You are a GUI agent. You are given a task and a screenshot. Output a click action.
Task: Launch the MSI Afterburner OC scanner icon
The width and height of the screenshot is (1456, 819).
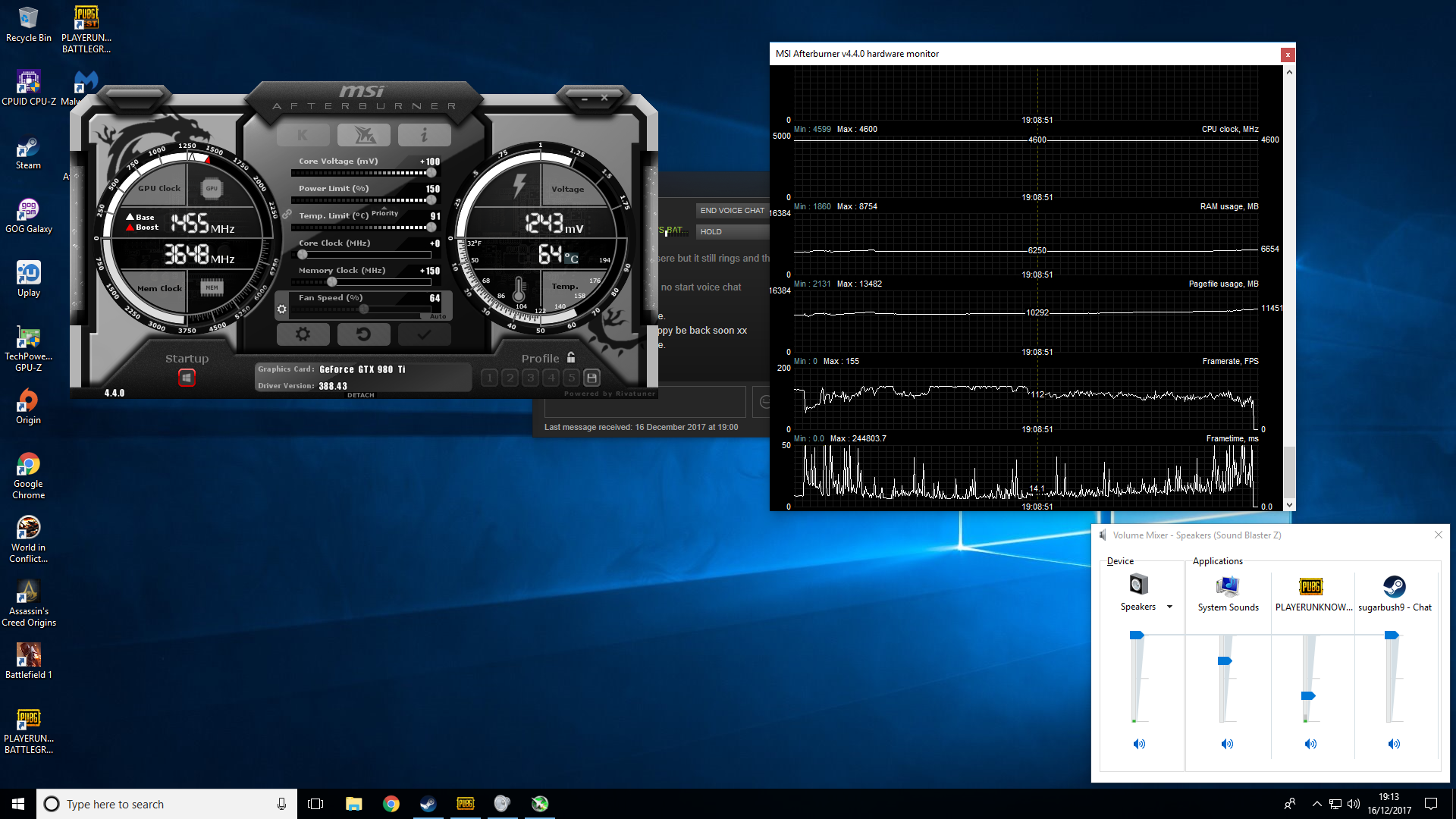[x=364, y=135]
